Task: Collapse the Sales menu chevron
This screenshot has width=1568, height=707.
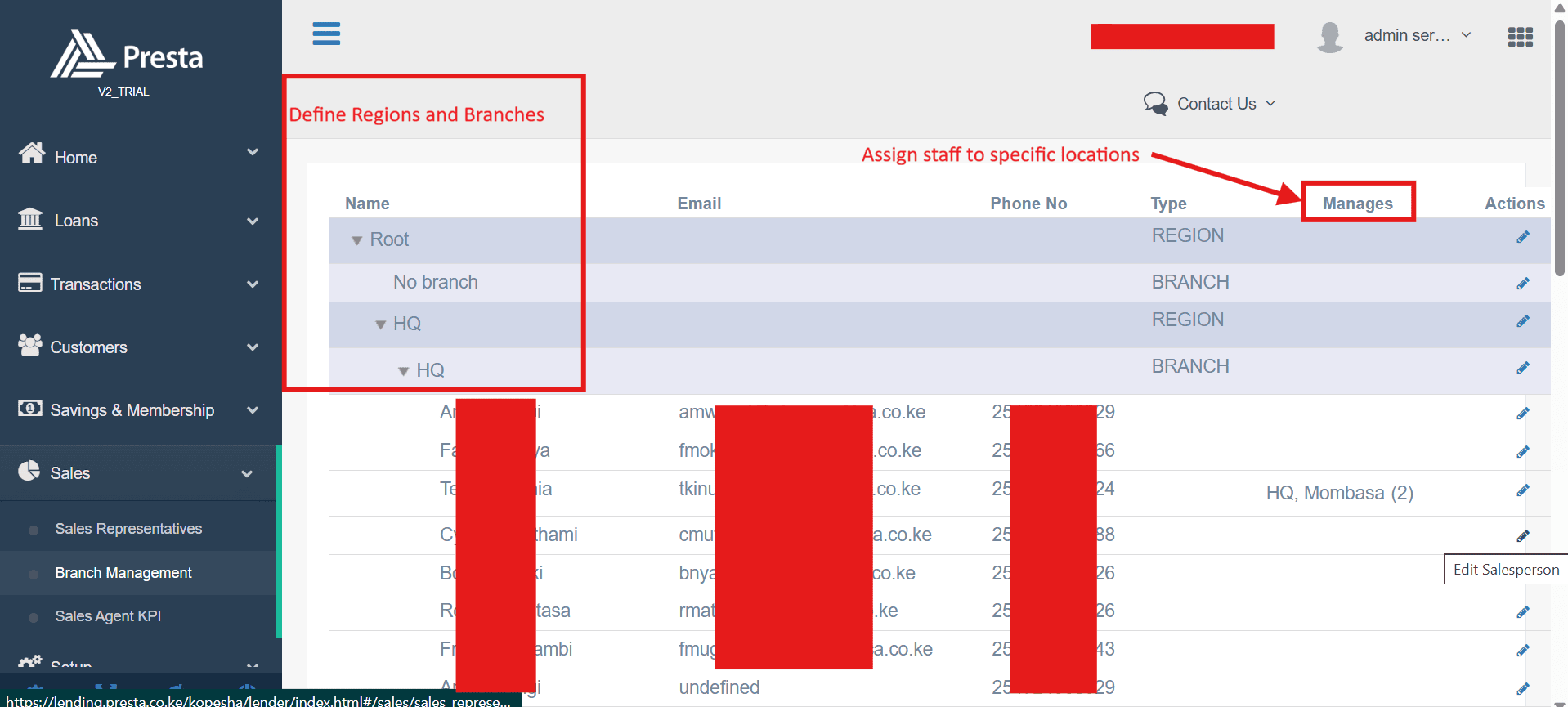Action: (247, 474)
